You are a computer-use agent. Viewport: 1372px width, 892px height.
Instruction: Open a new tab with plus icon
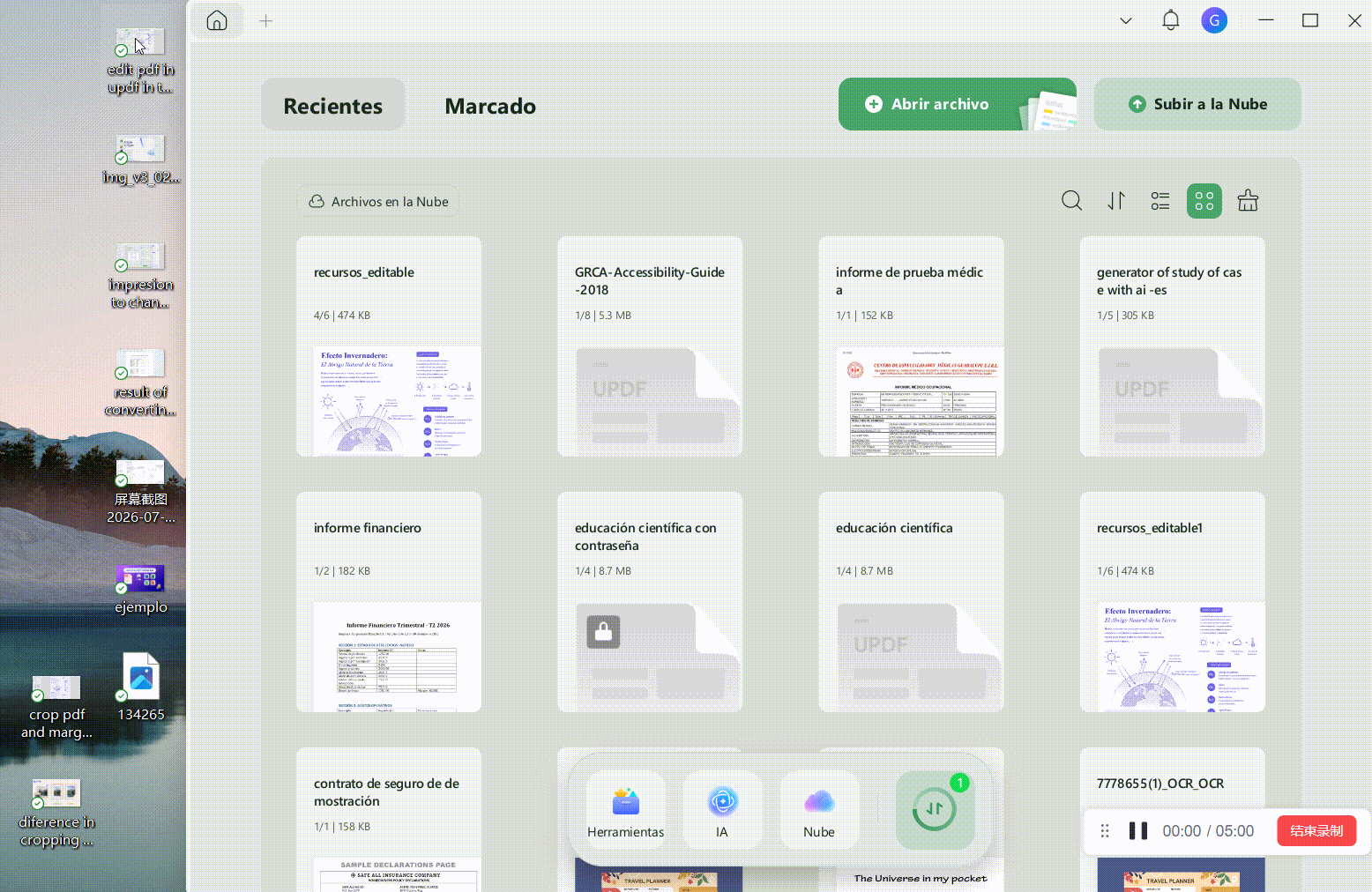coord(265,21)
